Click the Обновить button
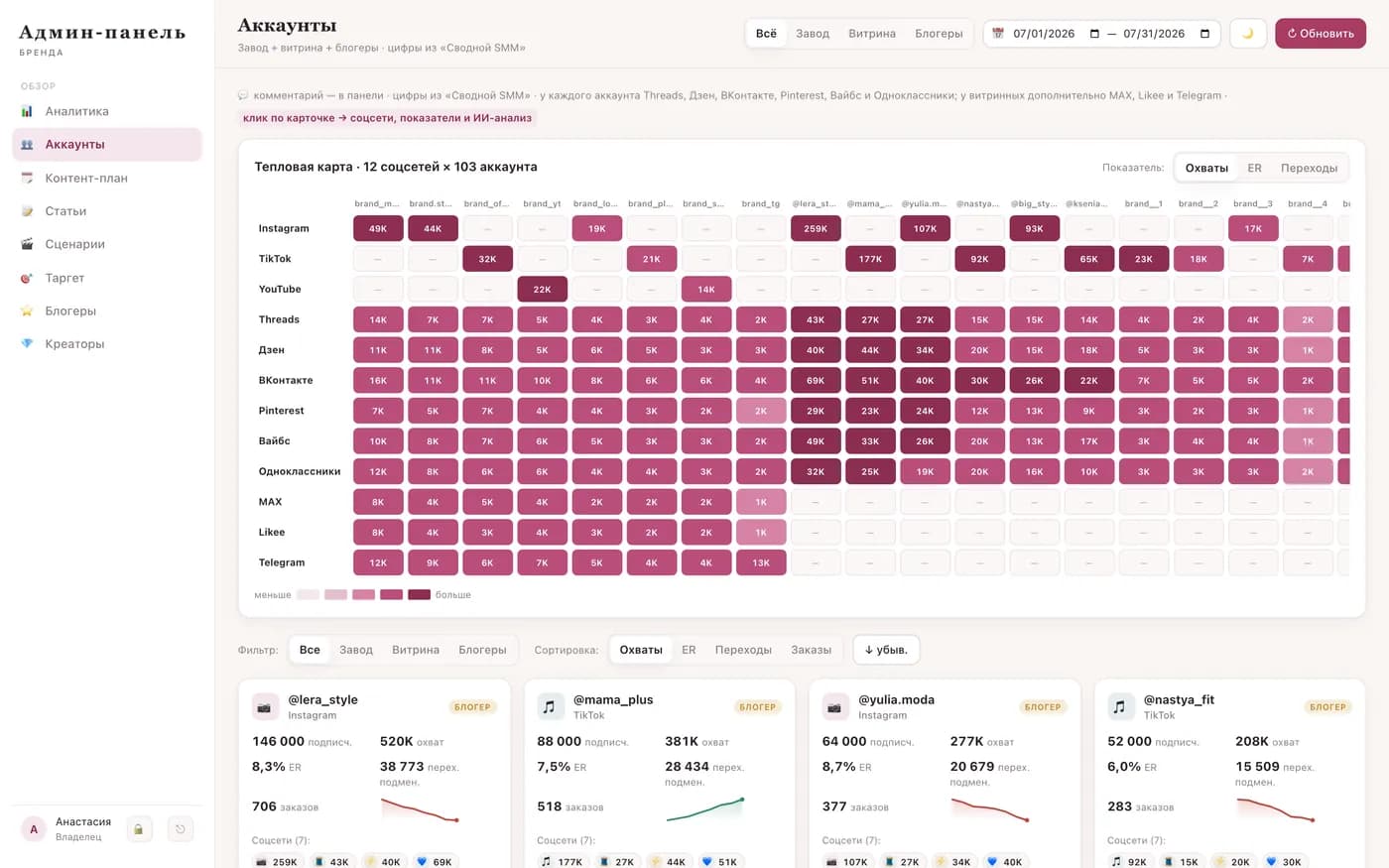1389x868 pixels. coord(1321,34)
